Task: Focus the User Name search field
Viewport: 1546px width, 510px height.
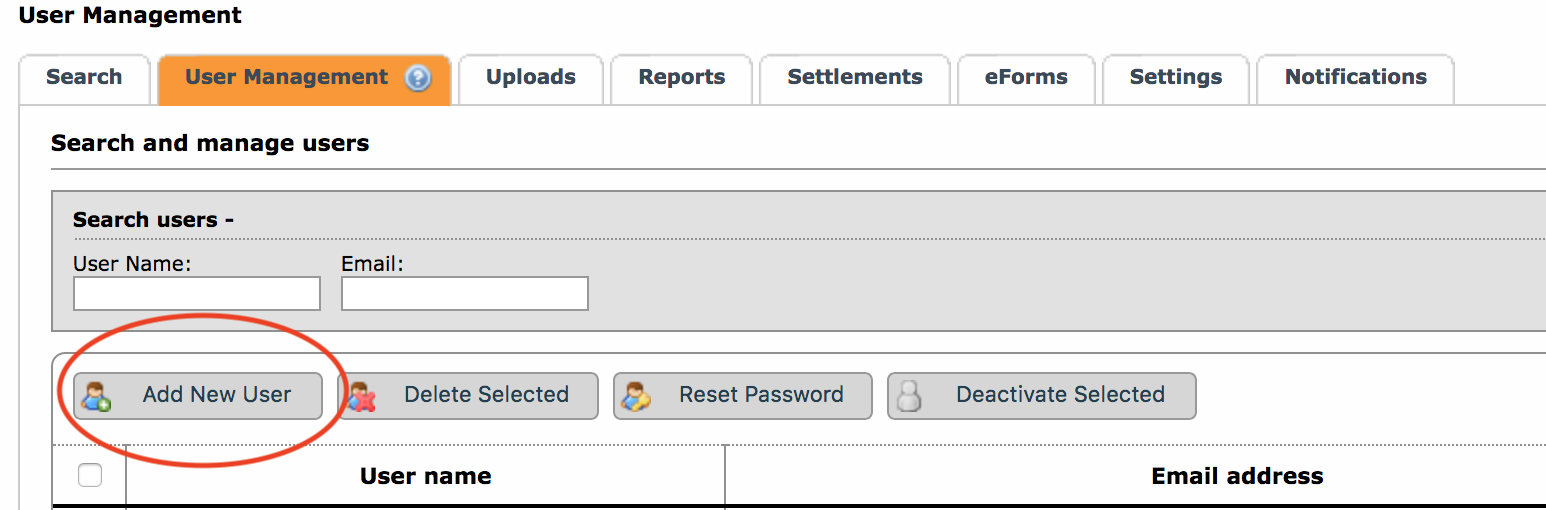Action: pyautogui.click(x=197, y=294)
